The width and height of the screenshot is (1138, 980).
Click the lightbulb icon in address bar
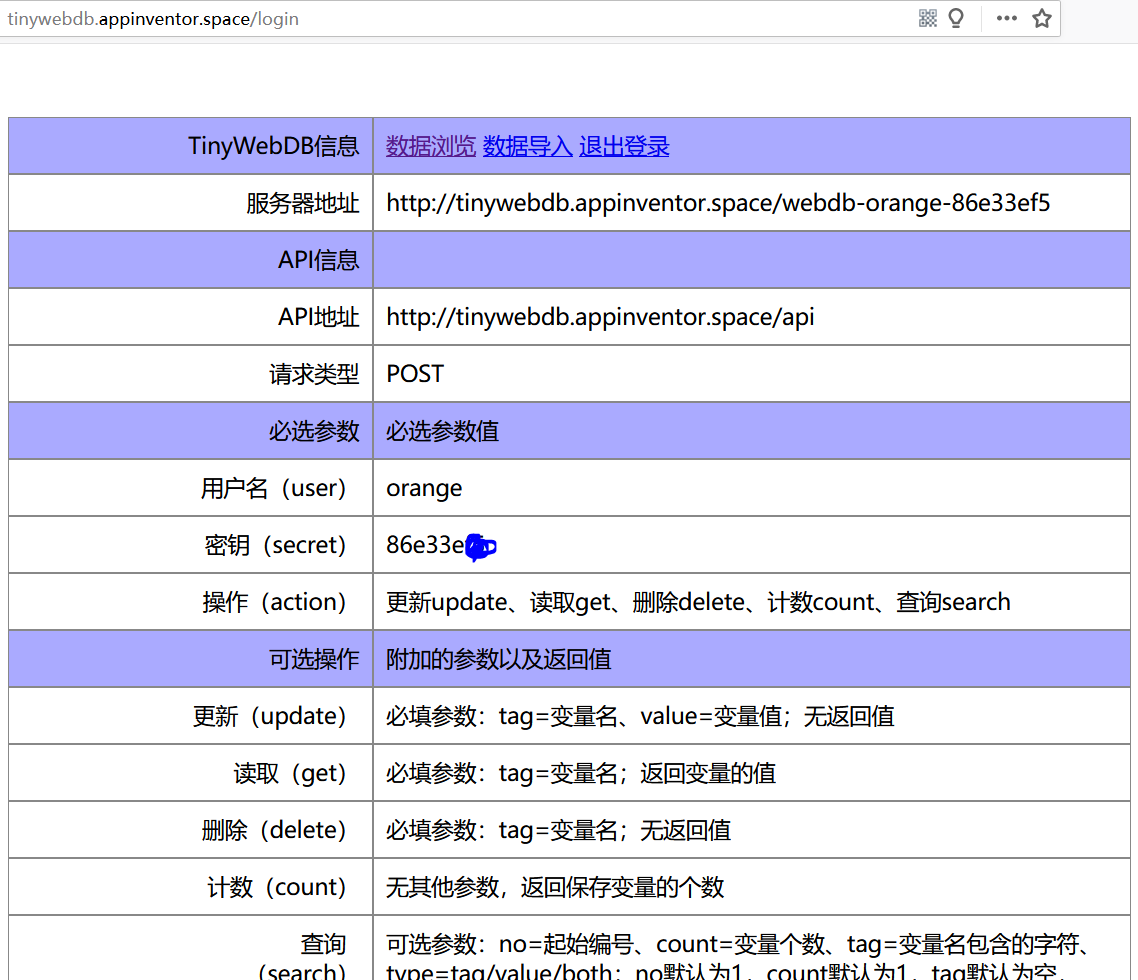pyautogui.click(x=957, y=18)
